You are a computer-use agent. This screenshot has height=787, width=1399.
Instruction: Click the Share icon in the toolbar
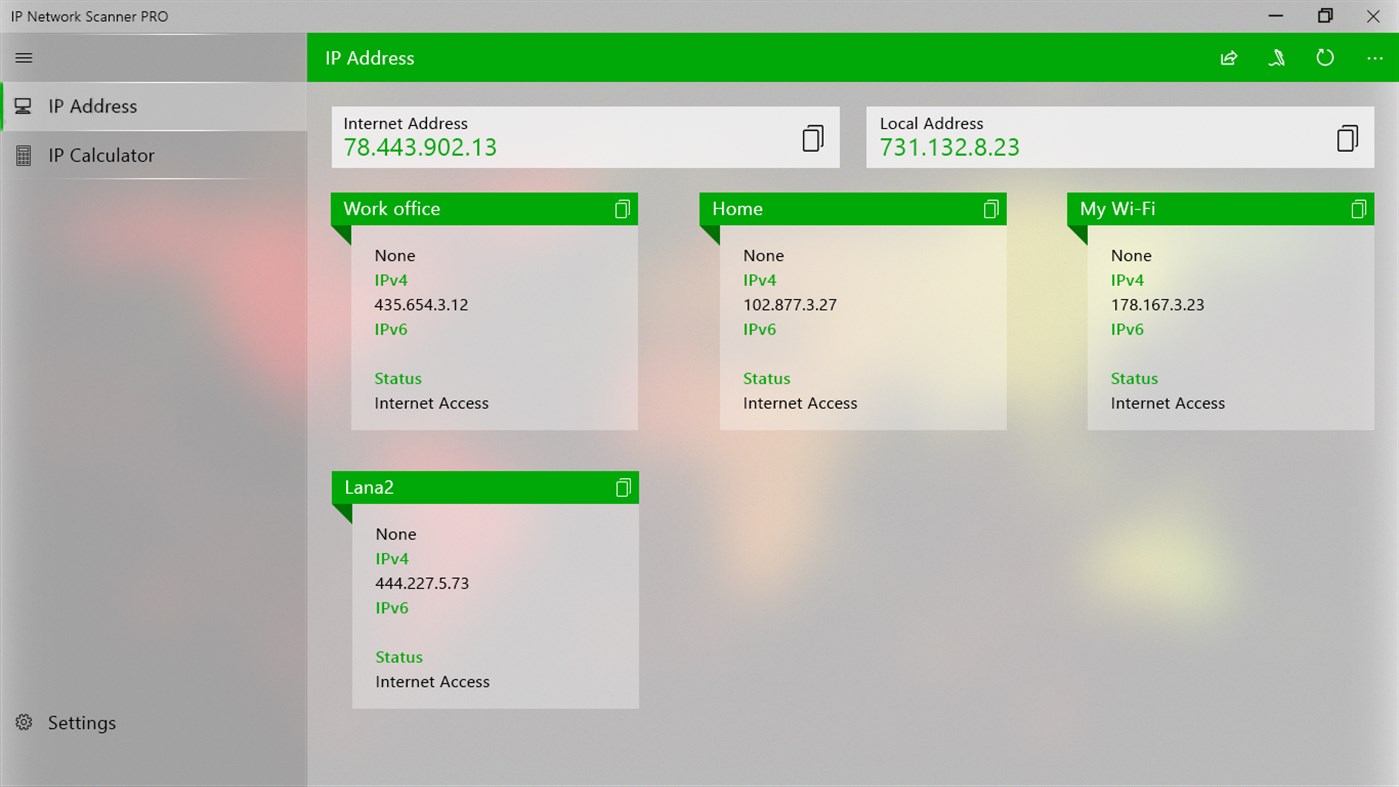[x=1228, y=57]
